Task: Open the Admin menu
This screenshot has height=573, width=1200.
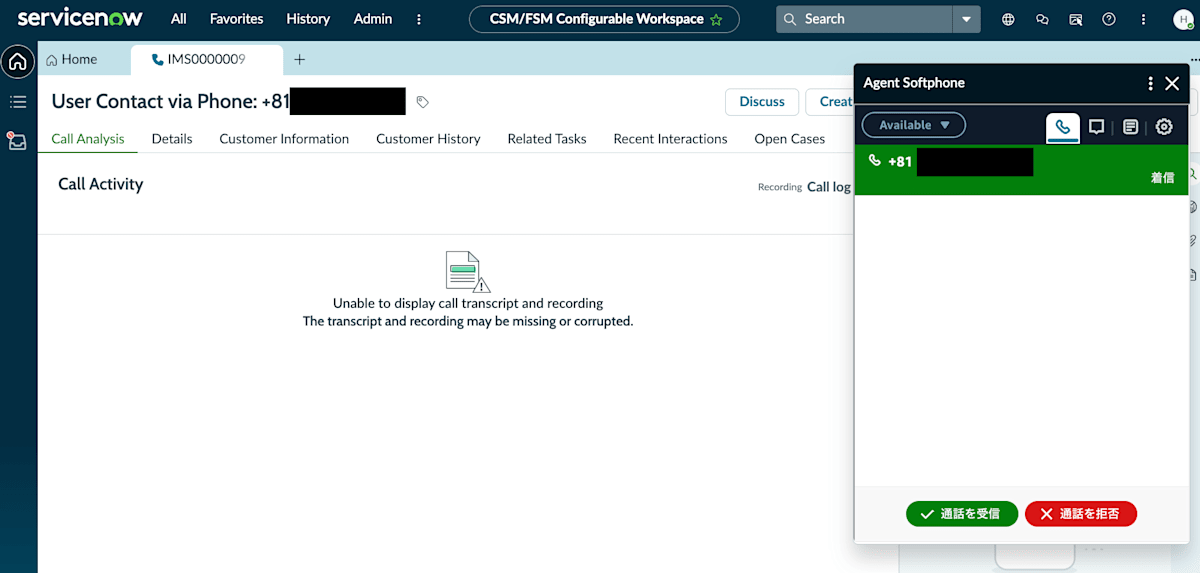Action: (373, 19)
